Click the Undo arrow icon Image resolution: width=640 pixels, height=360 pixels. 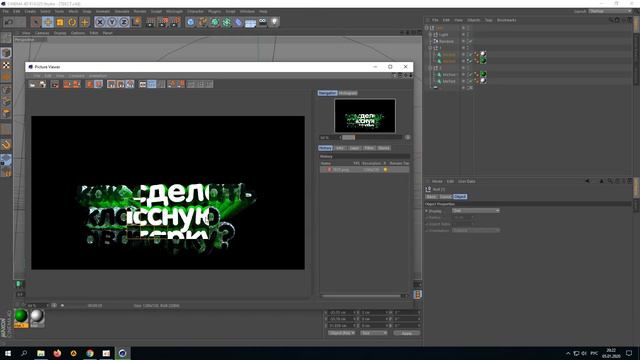click(9, 22)
